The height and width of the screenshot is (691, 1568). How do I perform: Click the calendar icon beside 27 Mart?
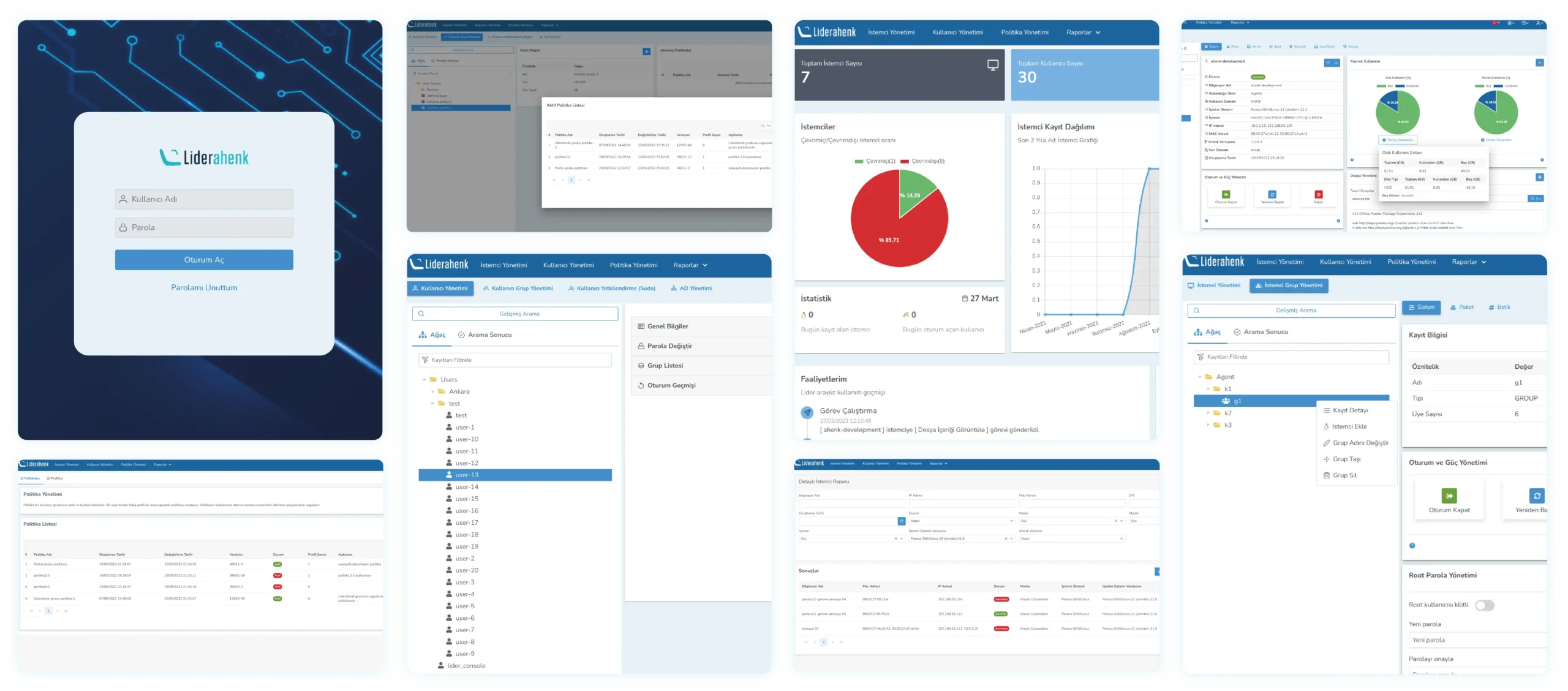click(965, 298)
